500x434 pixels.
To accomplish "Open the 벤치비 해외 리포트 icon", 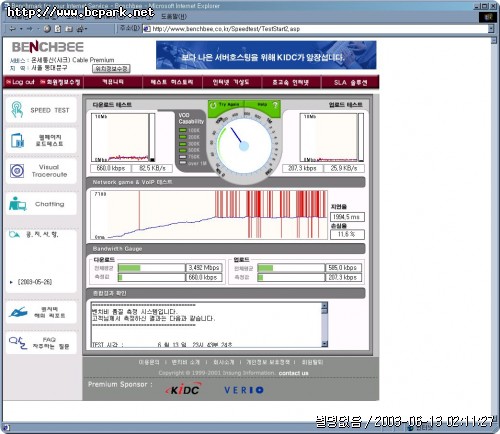I will click(x=18, y=312).
